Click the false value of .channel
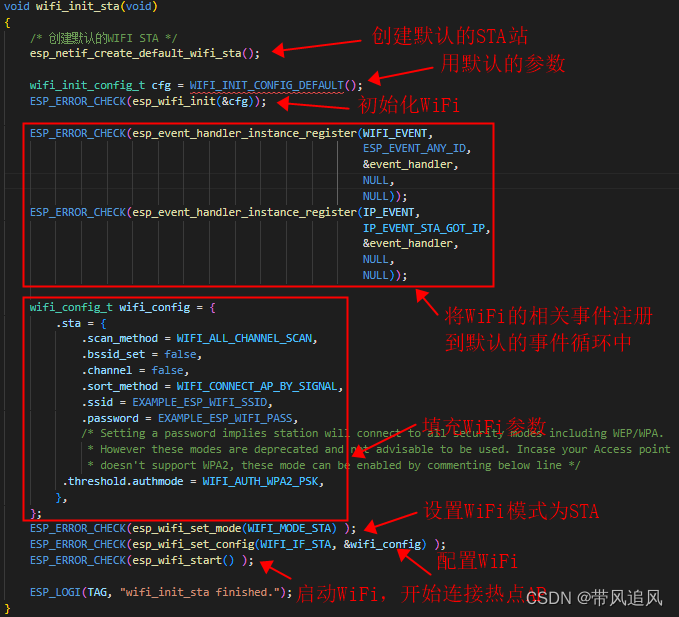The image size is (679, 617). pos(167,371)
